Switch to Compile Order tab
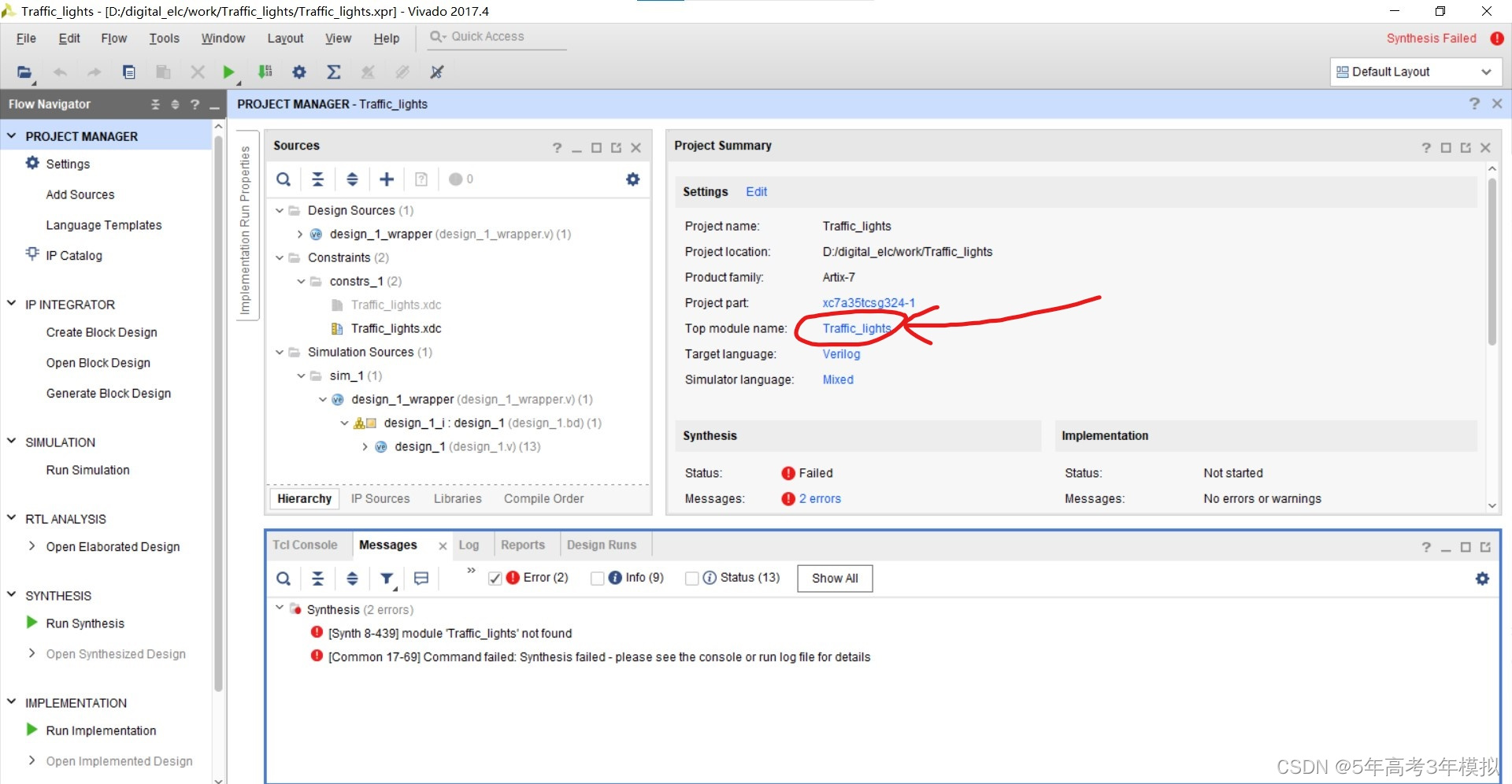Screen dimensions: 1512x784 tap(544, 498)
